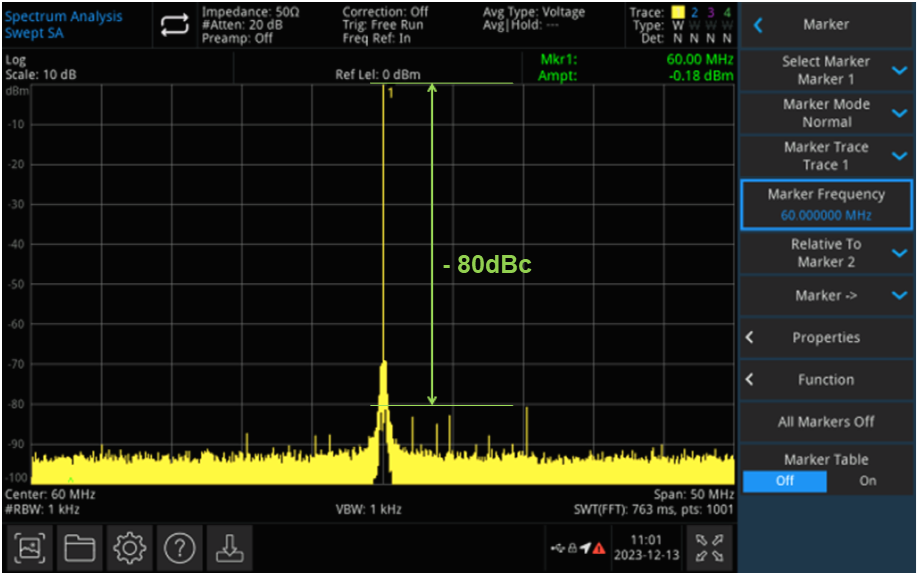Viewport: 918px width, 575px height.
Task: Click the save/download icon
Action: (x=228, y=547)
